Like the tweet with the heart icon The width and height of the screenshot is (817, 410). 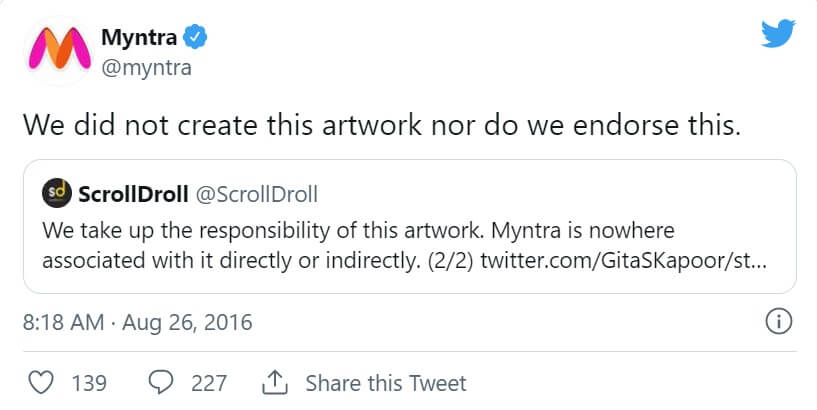pos(41,382)
